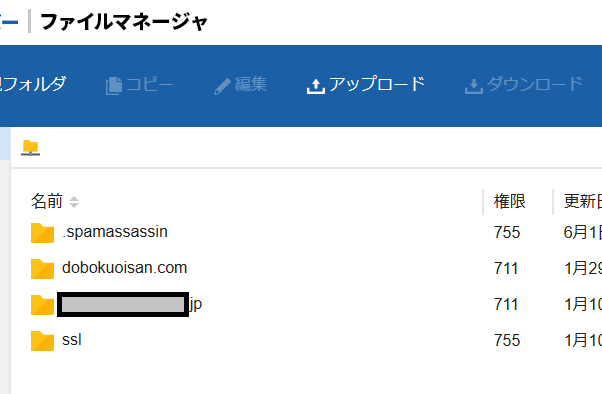Viewport: 602px width, 394px height.
Task: Select the ssl row permission 755
Action: pyautogui.click(x=507, y=340)
